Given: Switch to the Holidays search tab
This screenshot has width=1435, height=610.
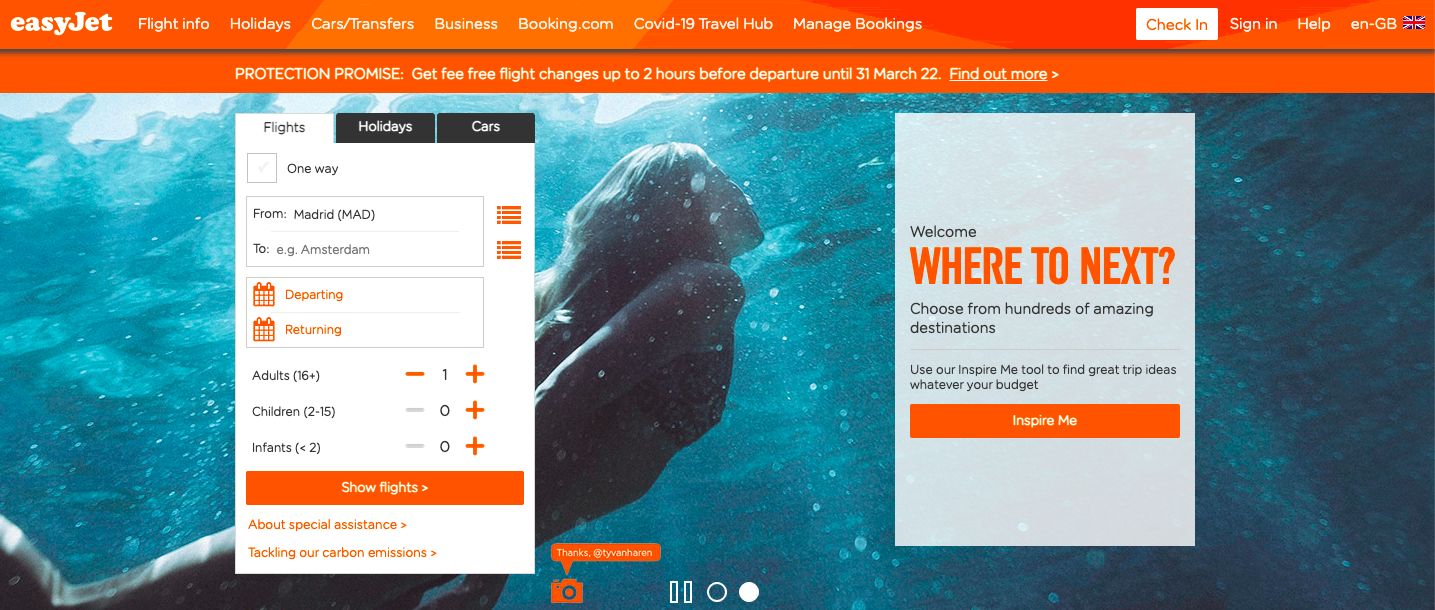Looking at the screenshot, I should click(385, 127).
